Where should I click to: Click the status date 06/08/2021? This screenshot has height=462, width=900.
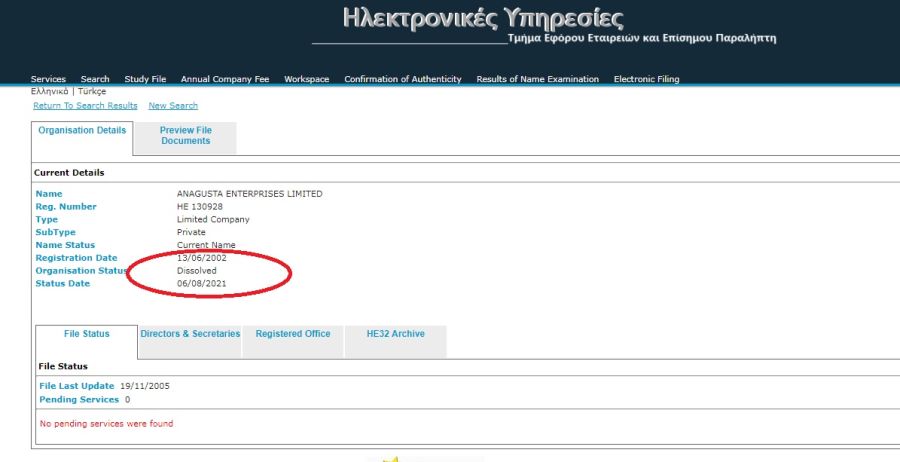click(201, 284)
